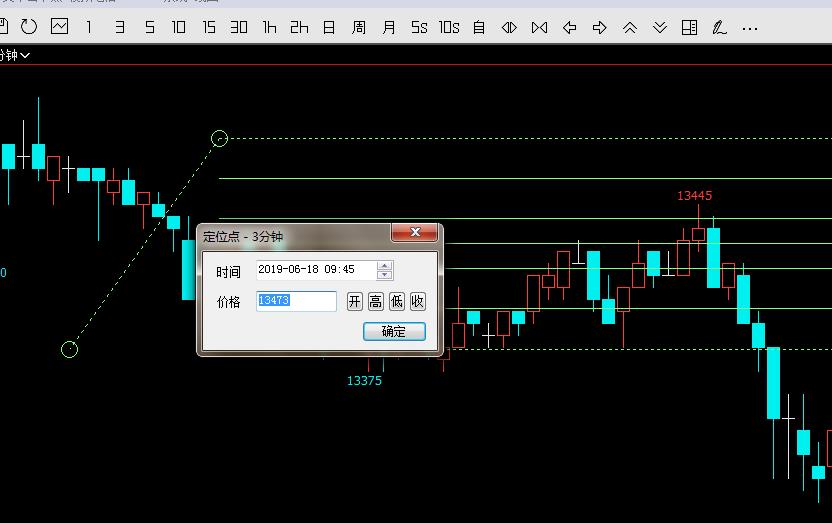Switch to the 15 minute period
This screenshot has width=832, height=523.
pyautogui.click(x=209, y=27)
